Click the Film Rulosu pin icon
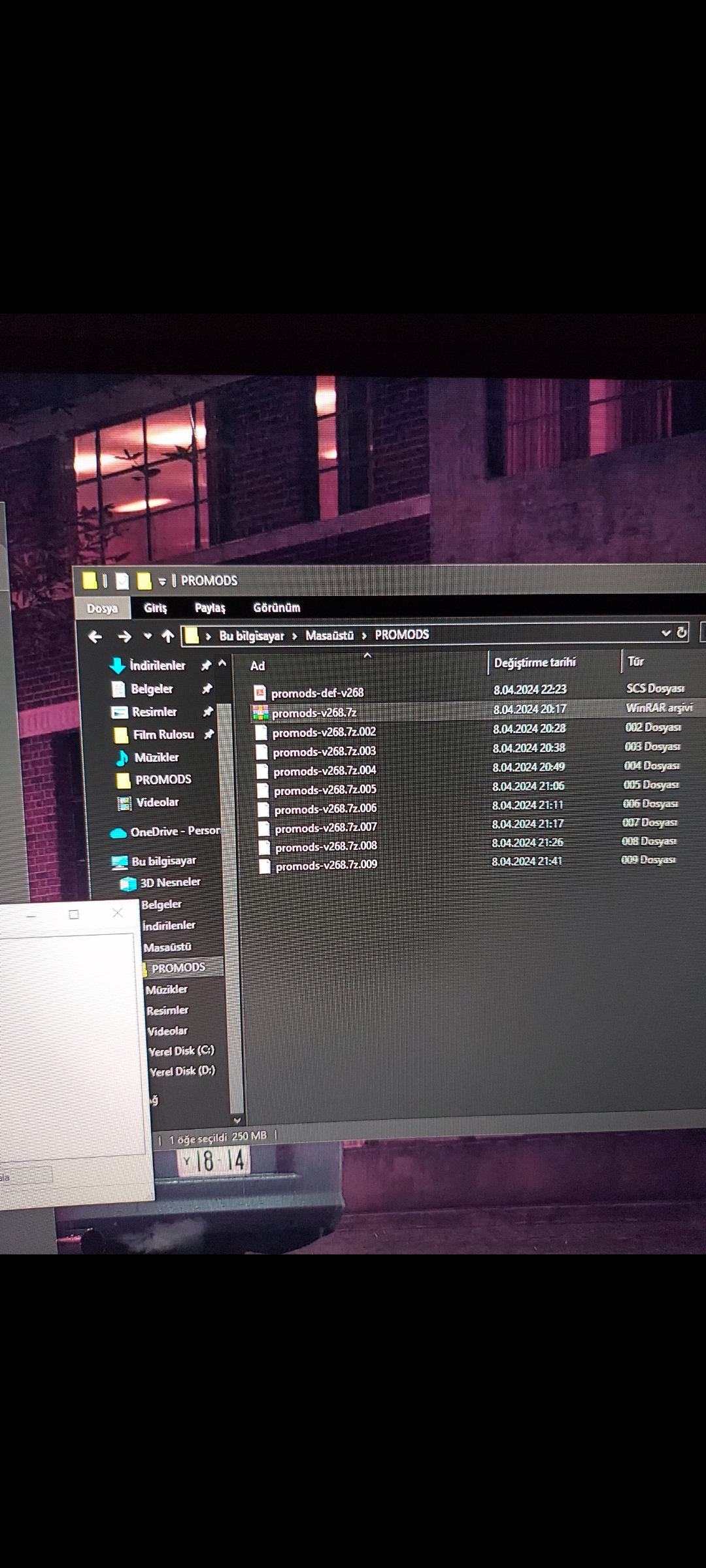The height and width of the screenshot is (1568, 706). coord(209,734)
